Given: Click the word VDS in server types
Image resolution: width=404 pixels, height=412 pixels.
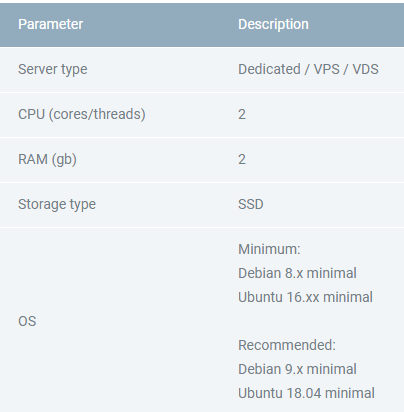Looking at the screenshot, I should 366,69.
